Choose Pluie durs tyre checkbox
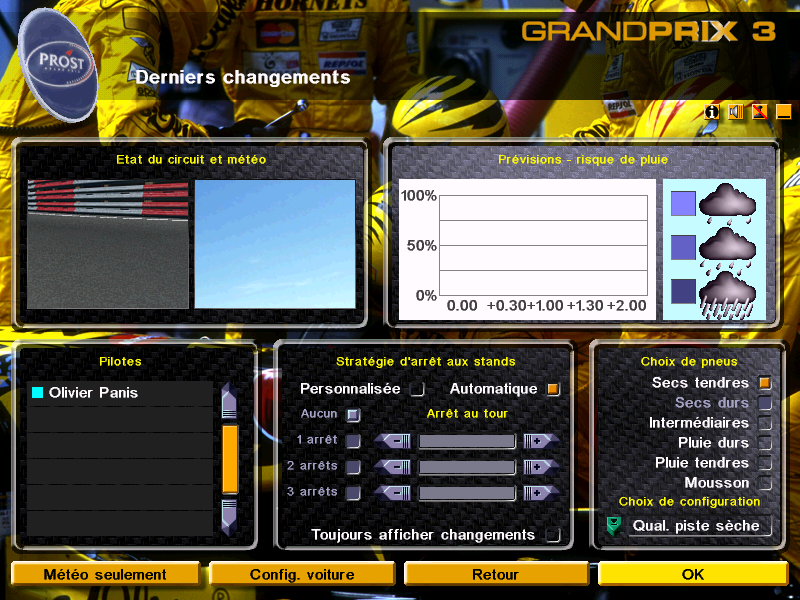 (764, 442)
